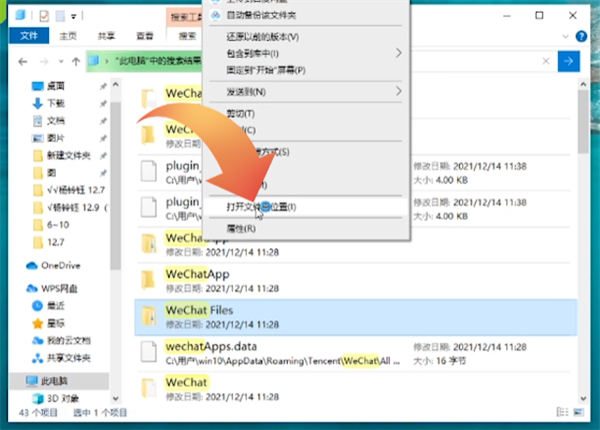The width and height of the screenshot is (600, 430).
Task: Click the 星标 star icon
Action: coord(38,323)
